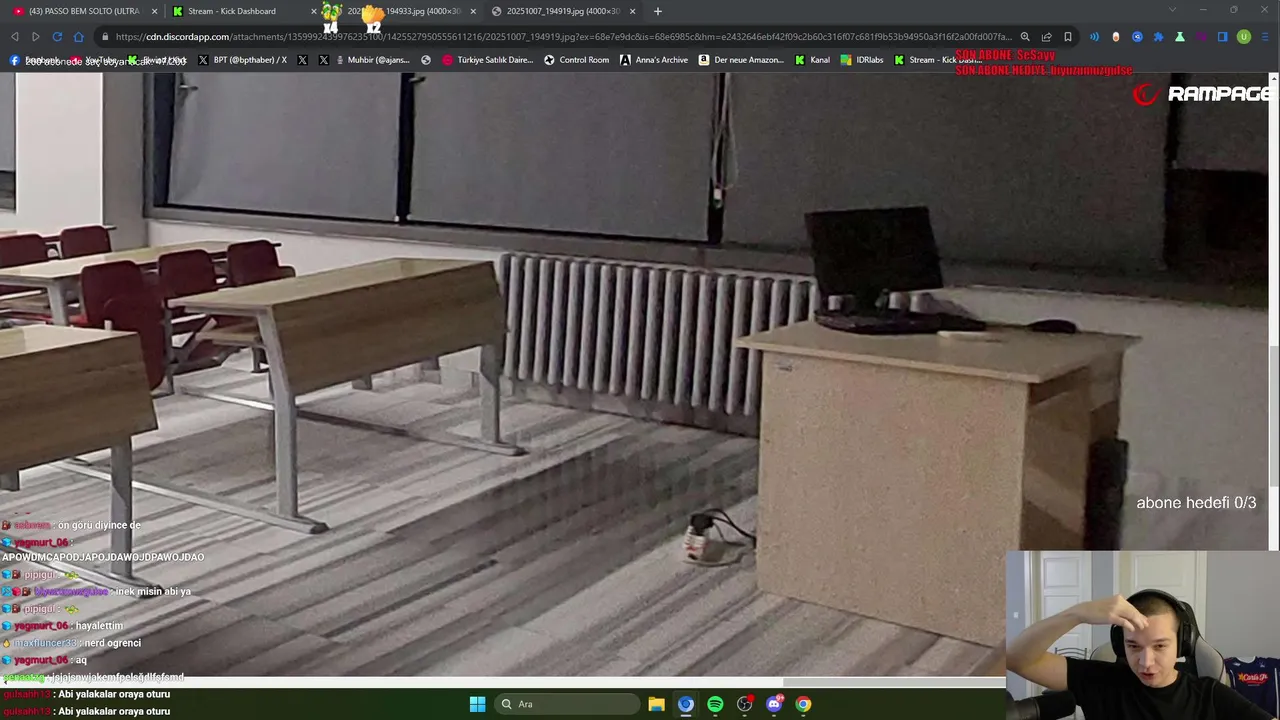Click the classroom photo to zoom
This screenshot has height=720, width=1280.
point(635,375)
